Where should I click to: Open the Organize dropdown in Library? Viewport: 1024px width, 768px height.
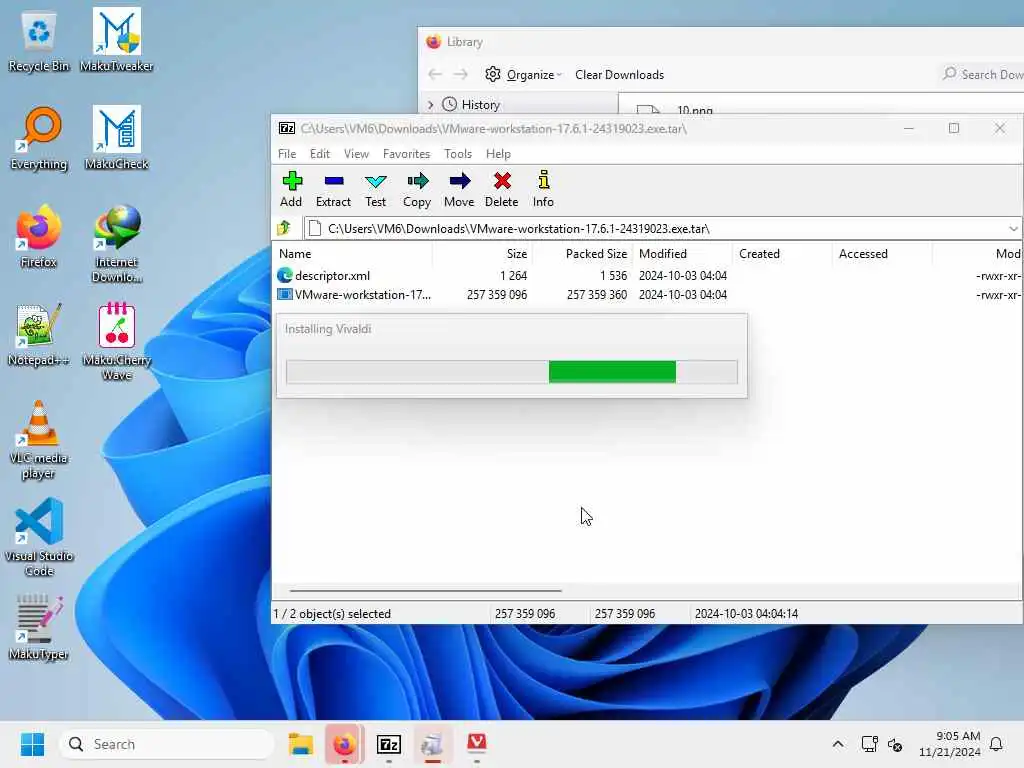[x=523, y=74]
